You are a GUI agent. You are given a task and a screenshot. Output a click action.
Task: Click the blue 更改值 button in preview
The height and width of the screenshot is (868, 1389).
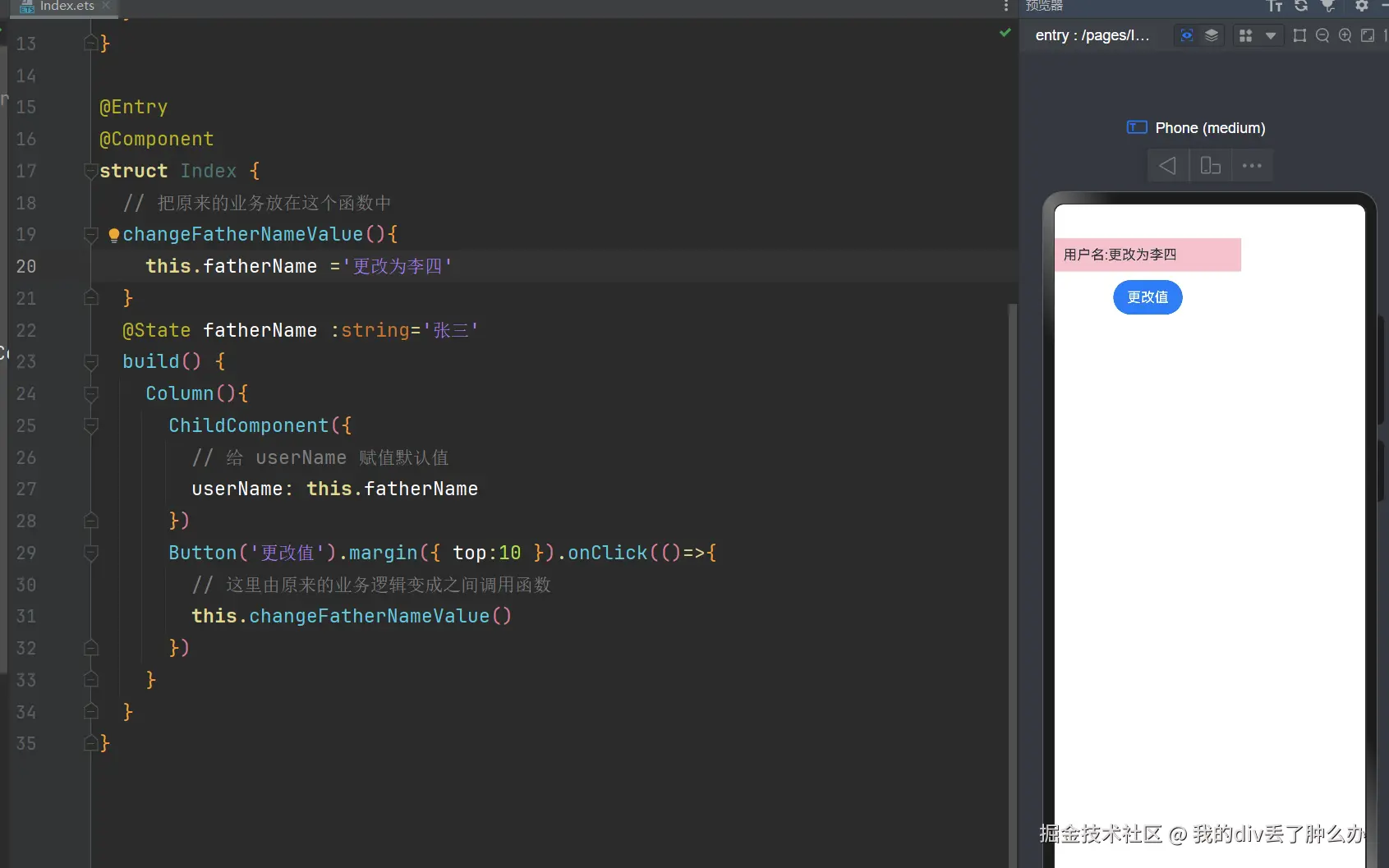(1148, 297)
